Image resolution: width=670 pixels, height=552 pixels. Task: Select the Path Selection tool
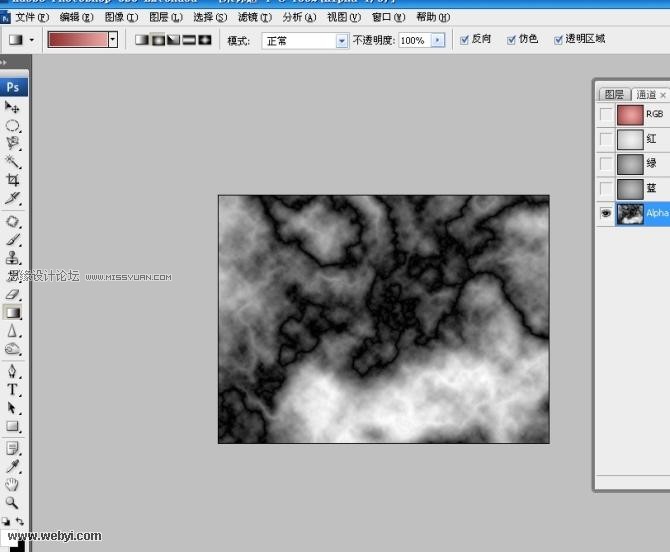[x=12, y=408]
